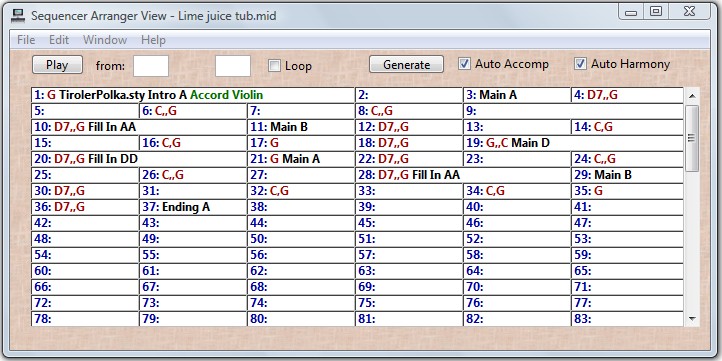Click the vertical scrollbar thumb
Image resolution: width=722 pixels, height=361 pixels.
pos(692,138)
